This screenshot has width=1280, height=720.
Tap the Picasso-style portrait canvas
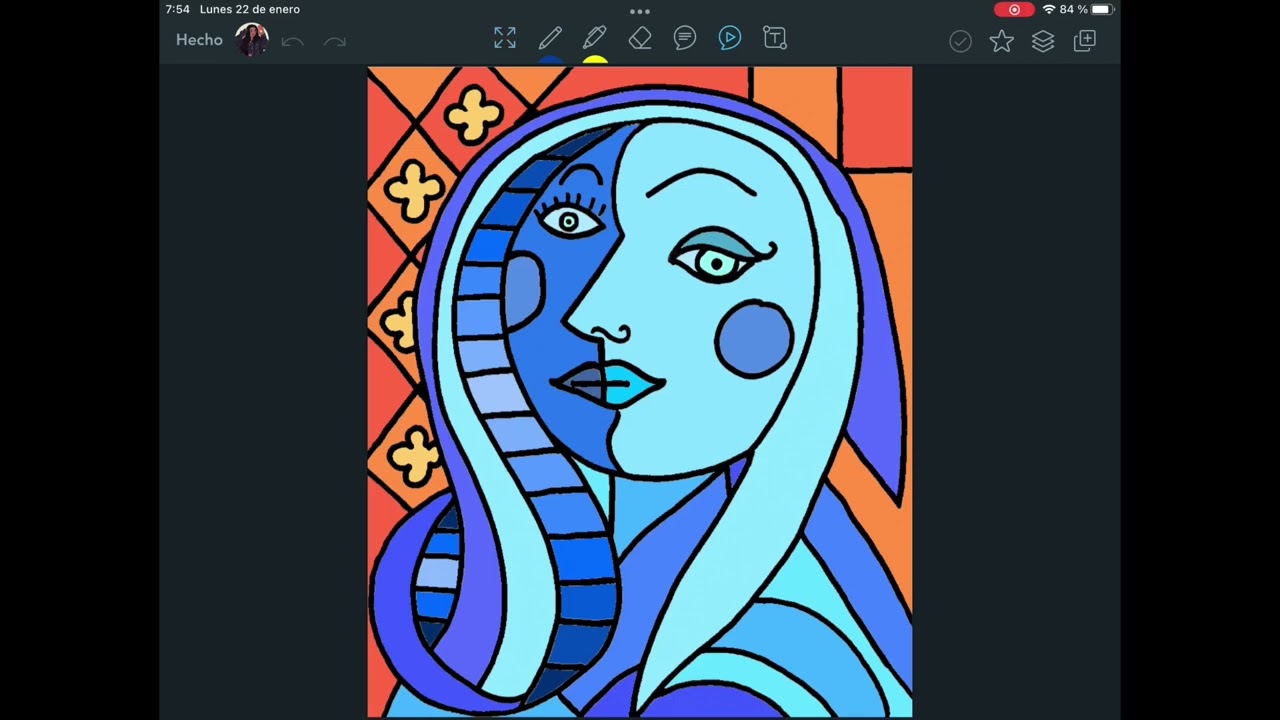[x=640, y=392]
